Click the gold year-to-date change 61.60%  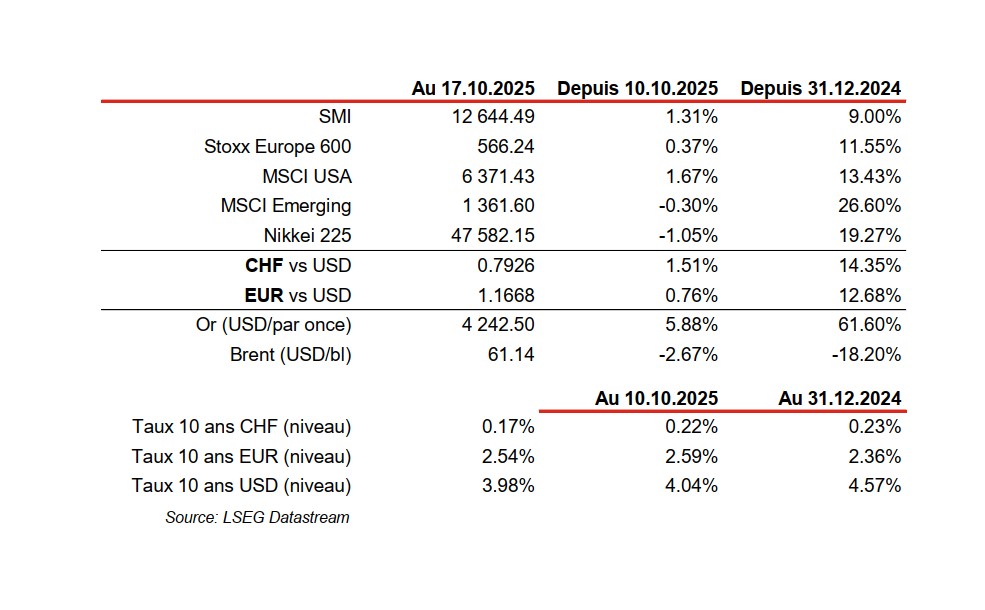click(x=873, y=325)
